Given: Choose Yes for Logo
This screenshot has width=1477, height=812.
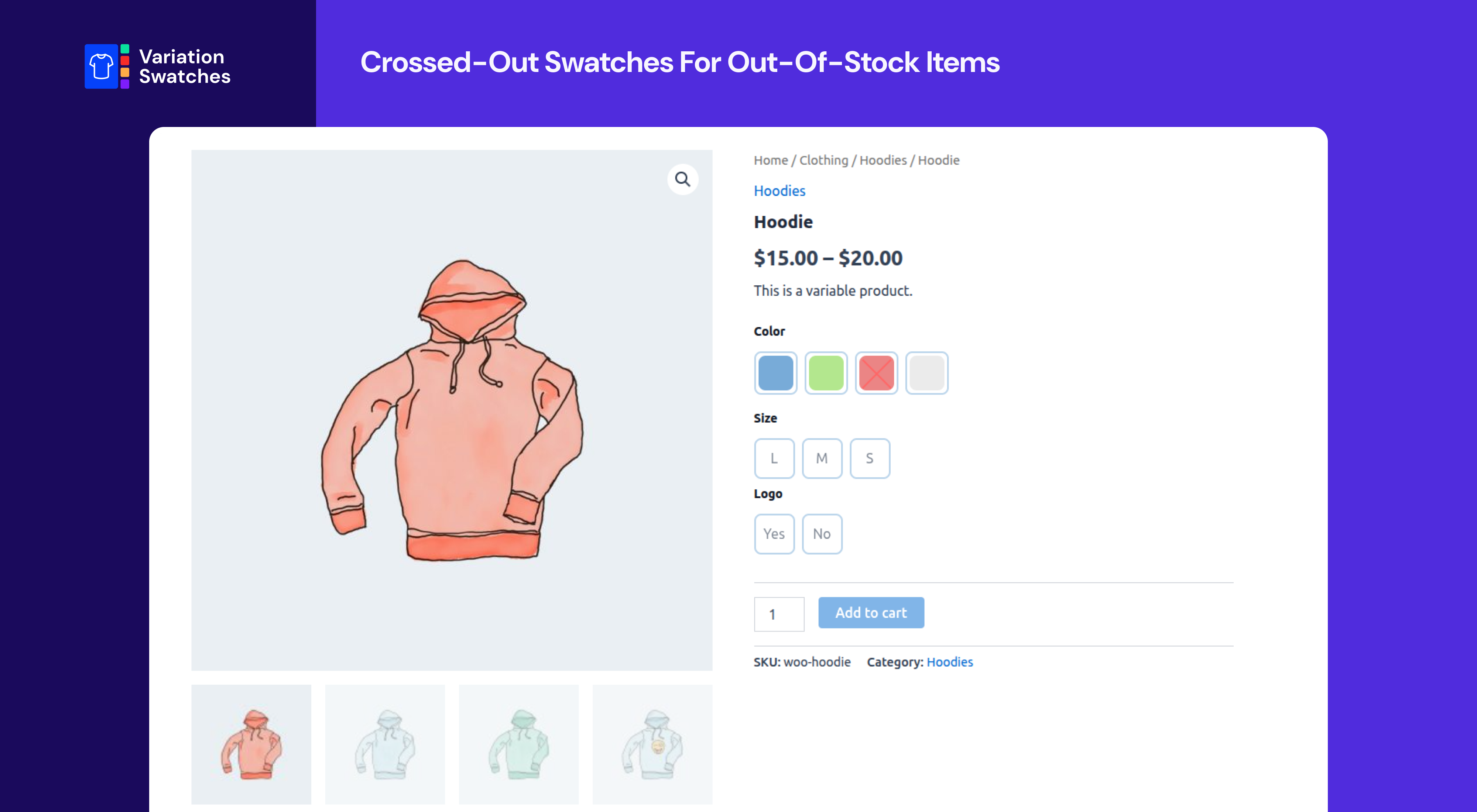Looking at the screenshot, I should [x=774, y=534].
